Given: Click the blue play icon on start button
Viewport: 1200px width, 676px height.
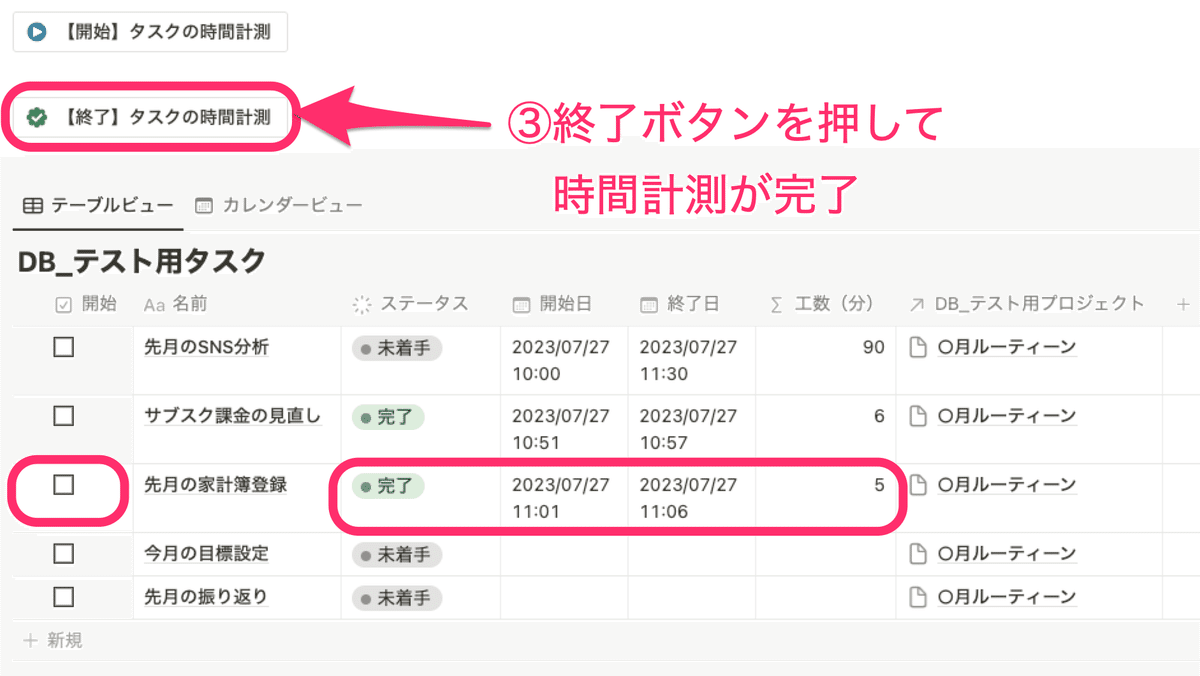Looking at the screenshot, I should 37,32.
